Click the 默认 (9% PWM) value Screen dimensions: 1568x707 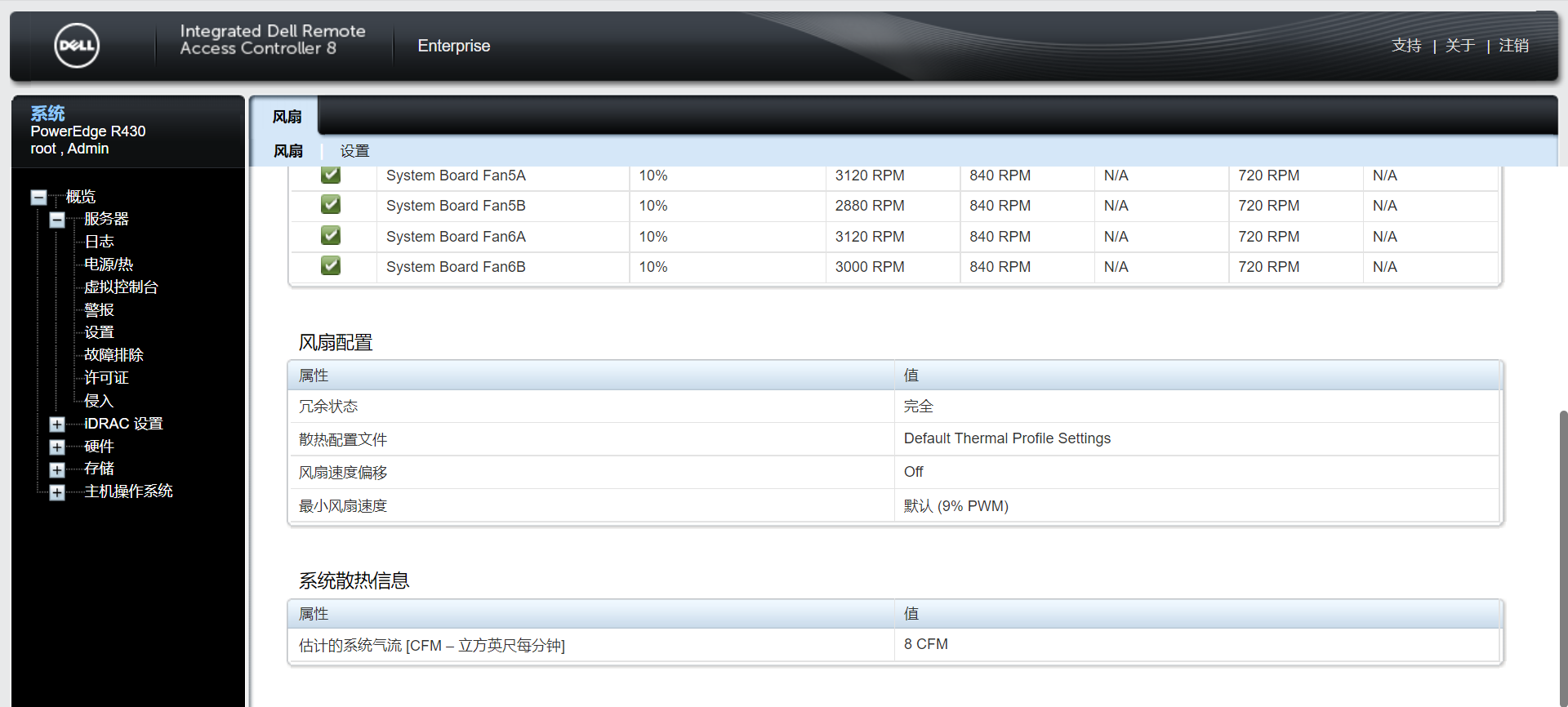click(955, 506)
